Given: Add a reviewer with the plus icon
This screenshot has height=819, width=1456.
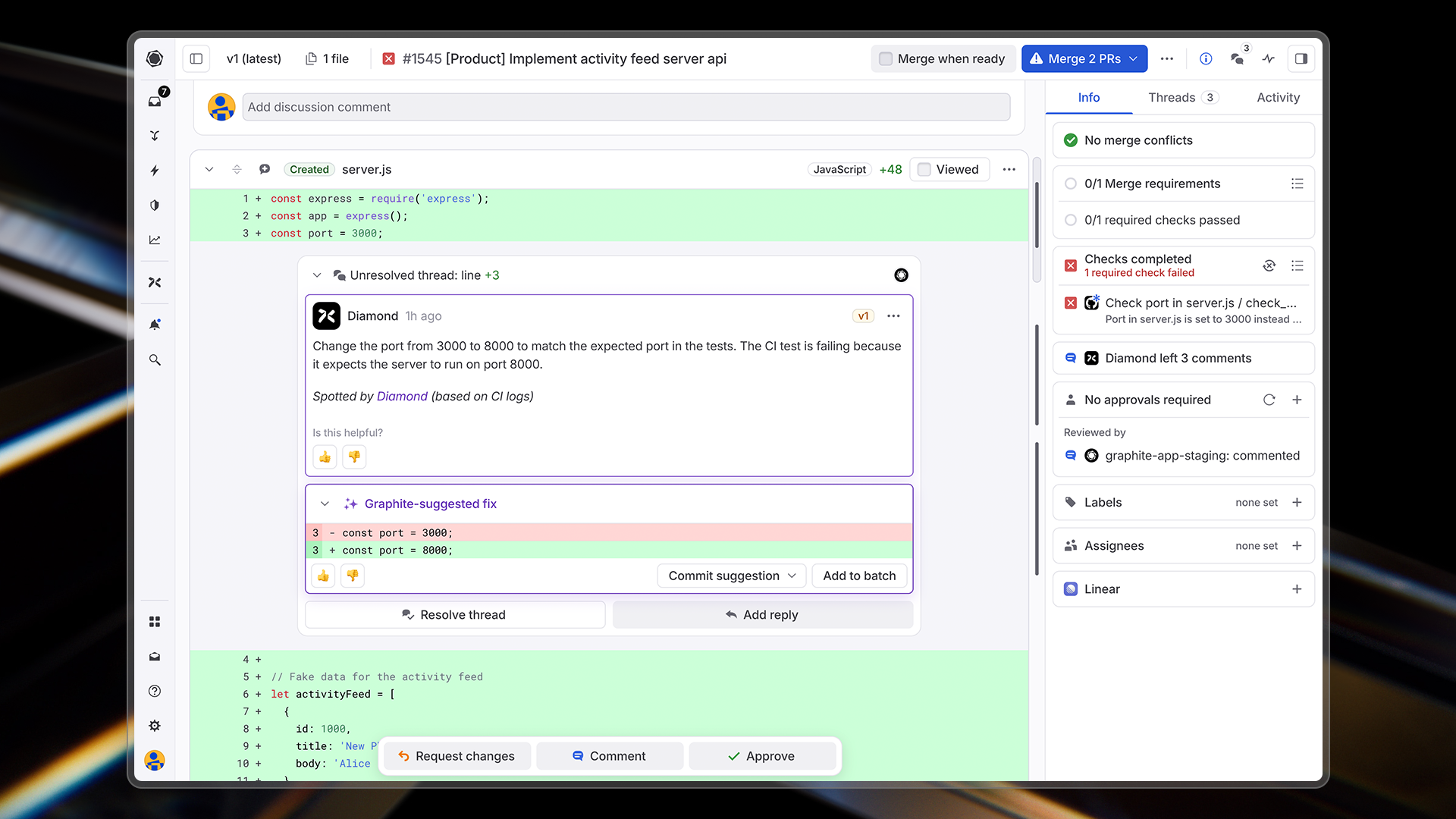Looking at the screenshot, I should 1297,400.
